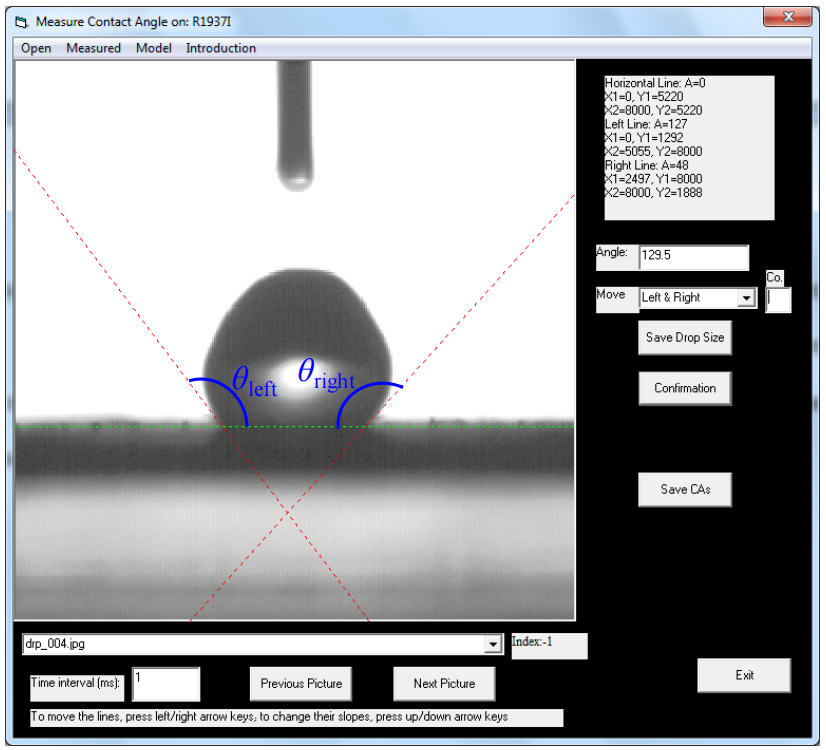Expand the drp_004.jpg file dropdown
The image size is (826, 750).
point(492,645)
